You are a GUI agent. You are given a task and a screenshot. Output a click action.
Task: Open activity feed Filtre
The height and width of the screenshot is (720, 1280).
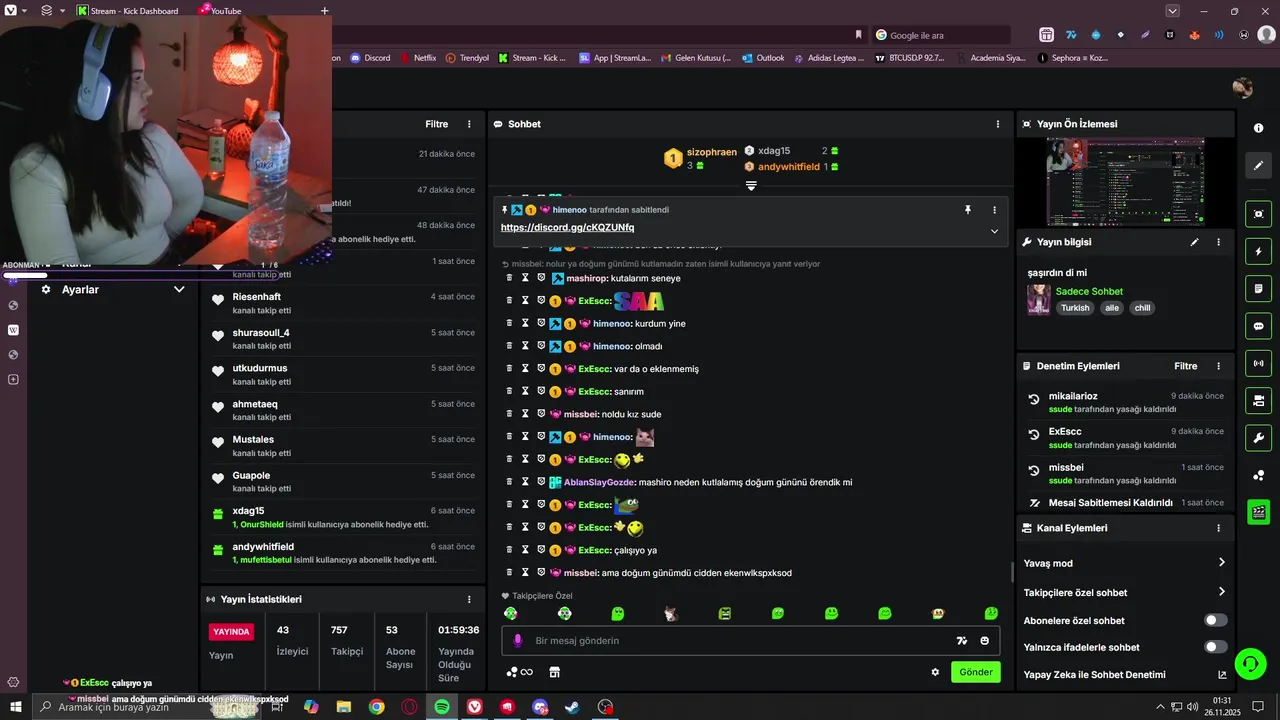437,124
